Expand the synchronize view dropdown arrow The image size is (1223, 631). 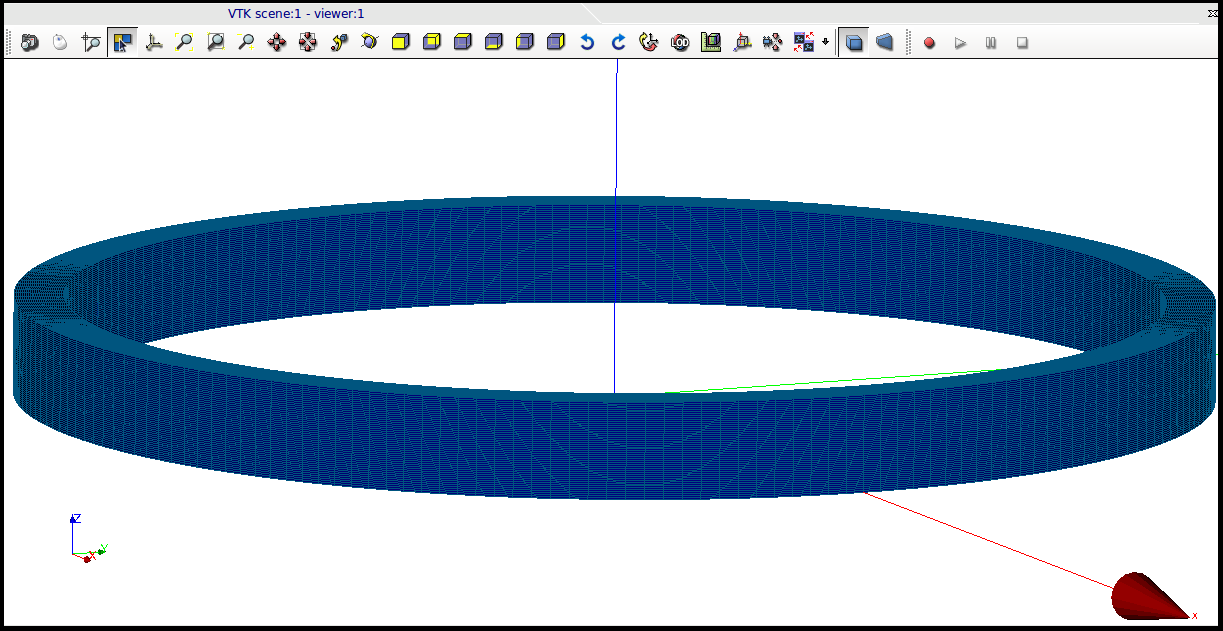coord(825,43)
